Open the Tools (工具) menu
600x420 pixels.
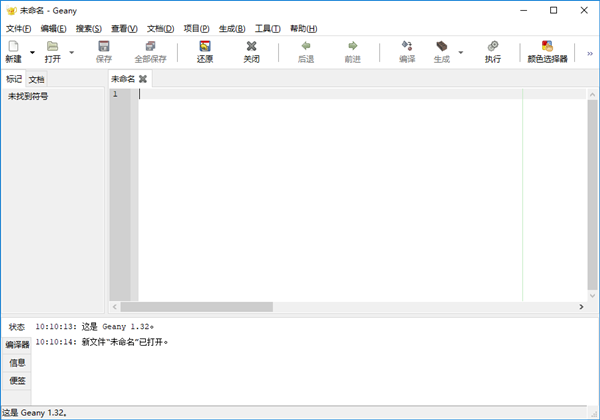coord(267,29)
